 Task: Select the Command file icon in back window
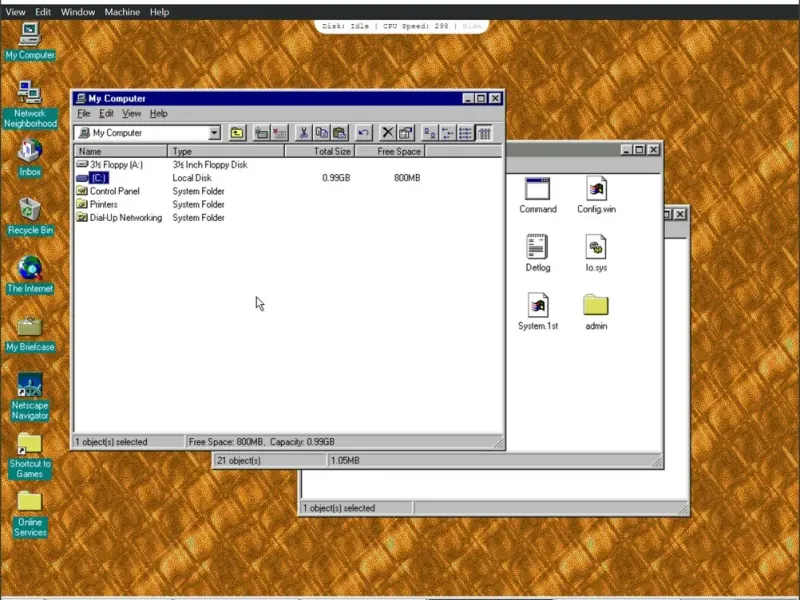point(538,195)
